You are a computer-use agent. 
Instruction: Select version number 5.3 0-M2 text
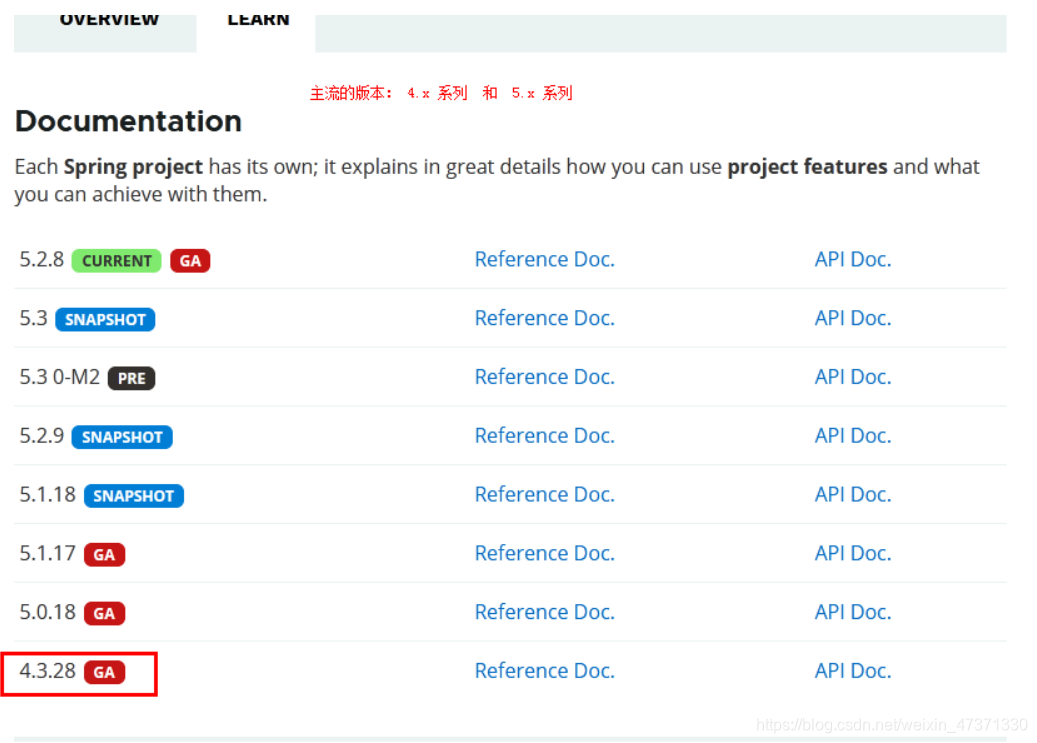pos(60,377)
